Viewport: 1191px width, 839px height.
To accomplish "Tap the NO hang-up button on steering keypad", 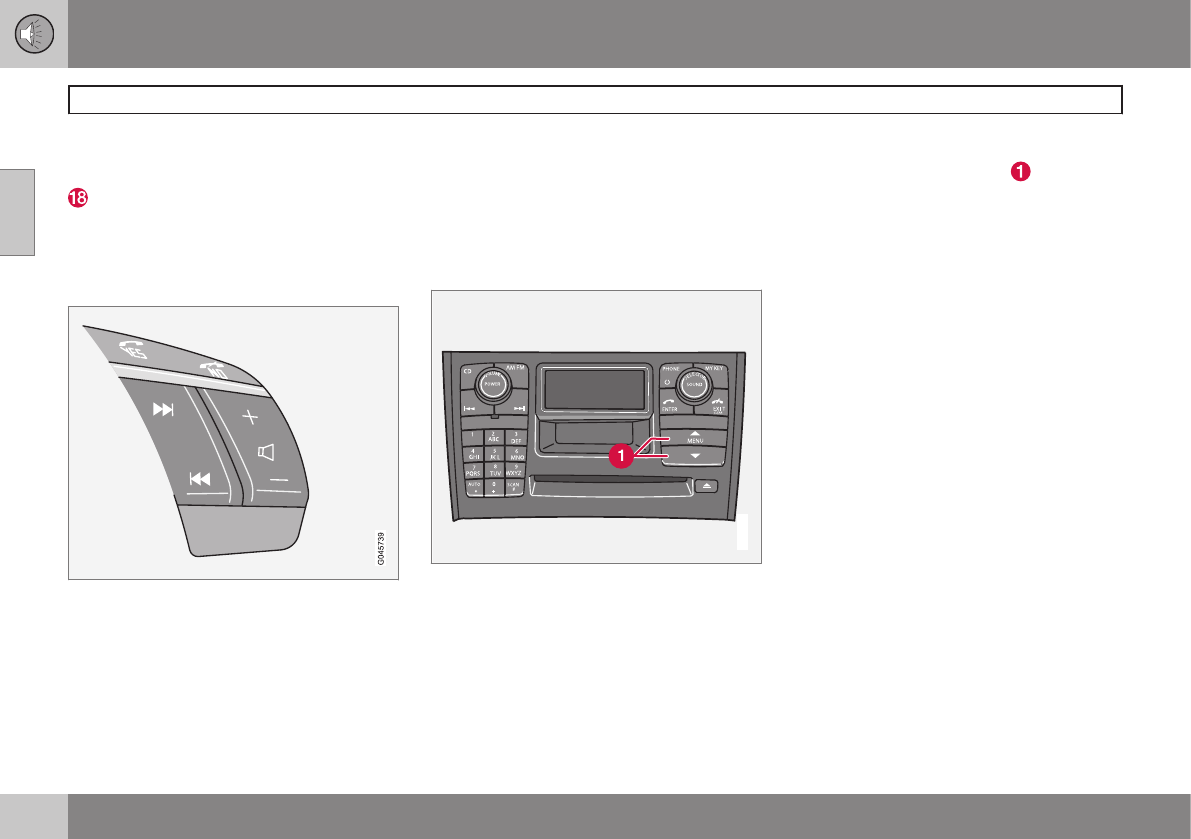I will 215,371.
